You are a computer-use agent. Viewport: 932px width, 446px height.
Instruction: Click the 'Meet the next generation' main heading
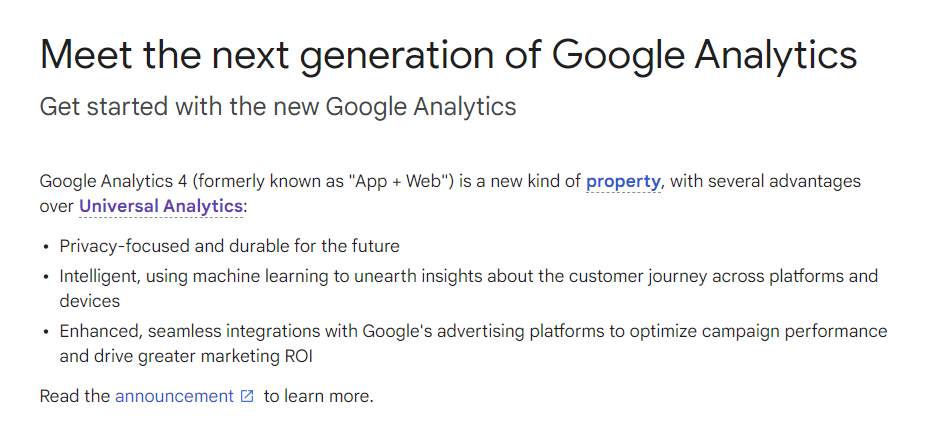pos(448,54)
